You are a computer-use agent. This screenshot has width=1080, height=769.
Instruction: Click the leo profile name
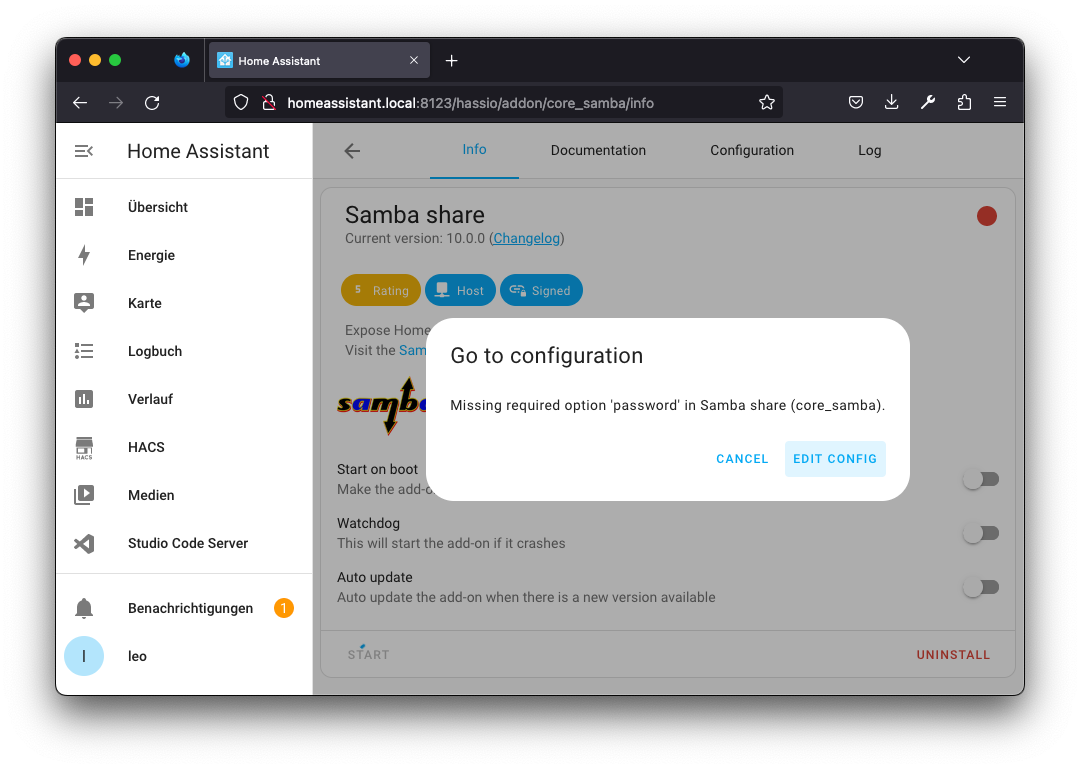tap(137, 656)
